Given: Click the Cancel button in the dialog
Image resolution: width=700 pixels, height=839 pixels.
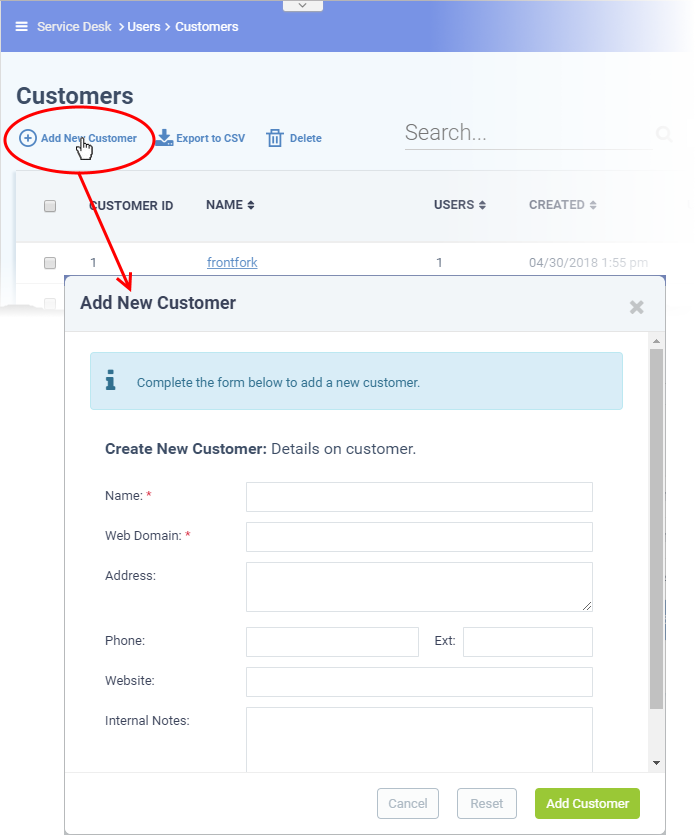Looking at the screenshot, I should click(x=408, y=803).
